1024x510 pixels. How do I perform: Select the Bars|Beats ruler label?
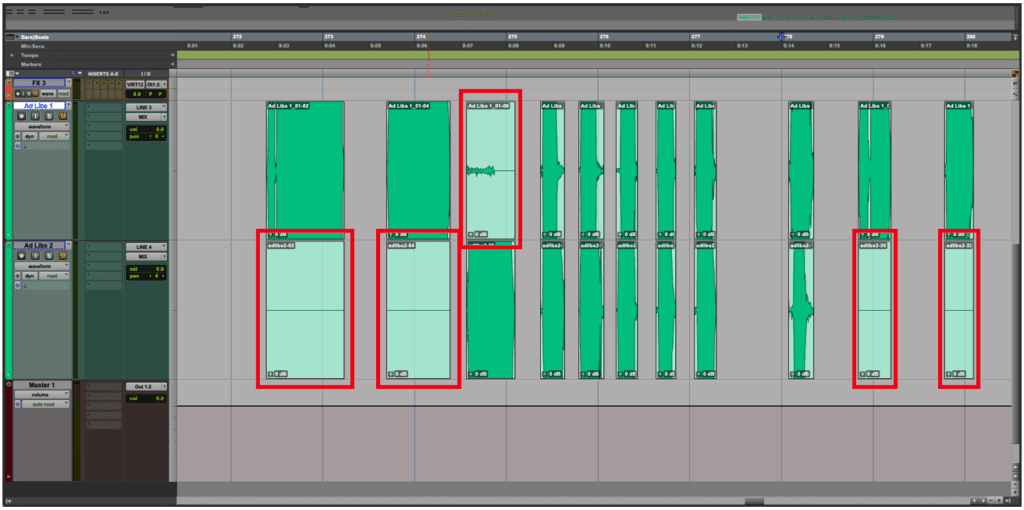[x=35, y=37]
